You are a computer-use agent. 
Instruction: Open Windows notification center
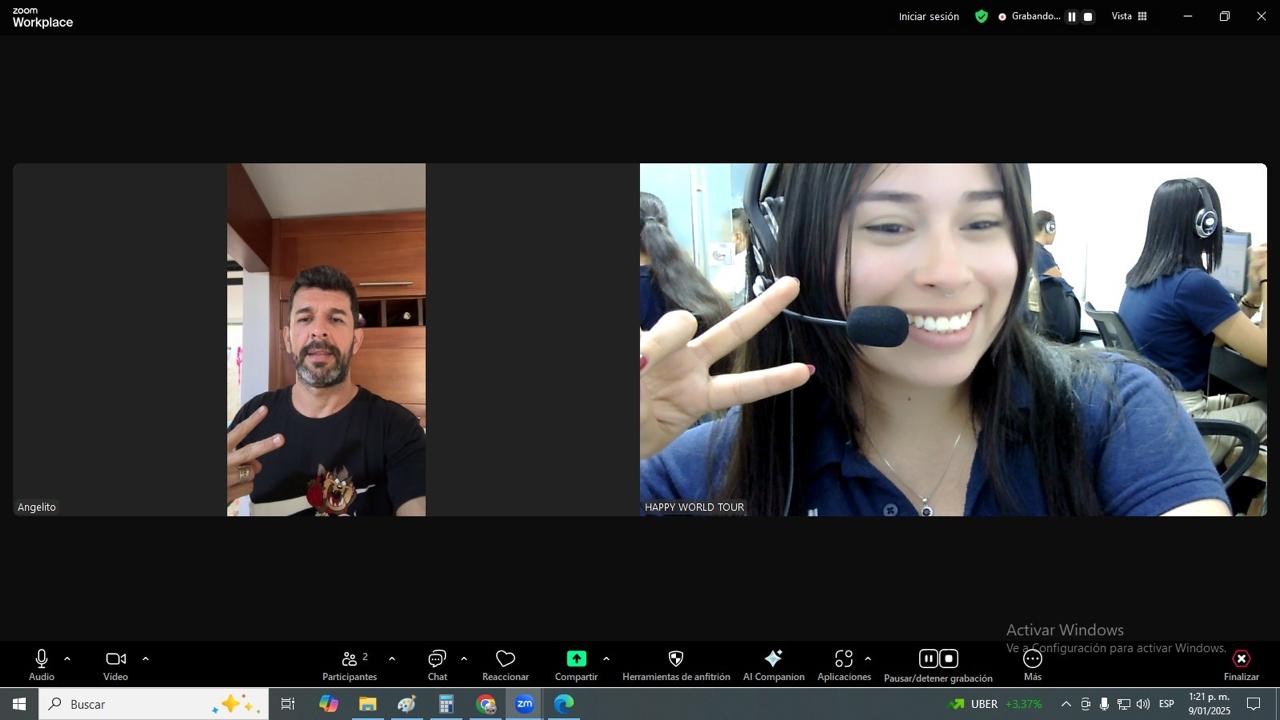[1253, 704]
